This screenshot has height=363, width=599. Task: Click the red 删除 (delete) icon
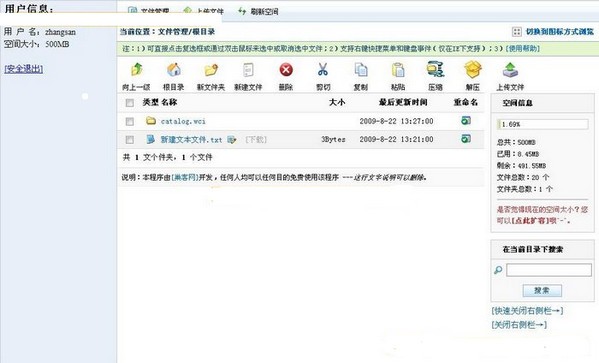pos(286,70)
